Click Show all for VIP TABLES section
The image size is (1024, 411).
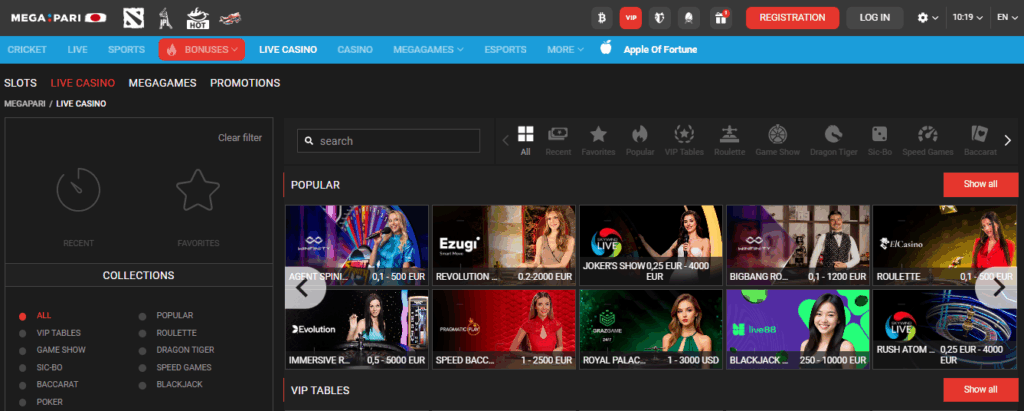(x=981, y=389)
